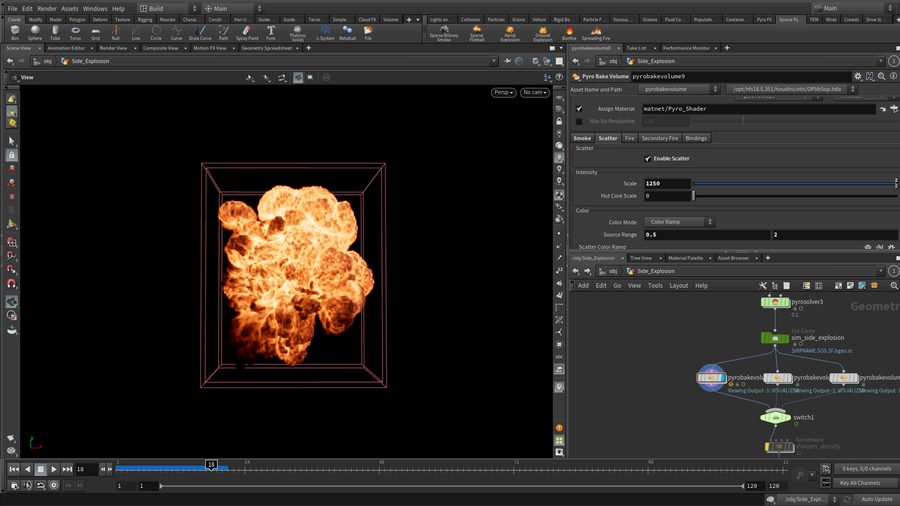Click the Aerial Explosion shelf tool
Viewport: 900px width, 506px height.
pos(510,33)
